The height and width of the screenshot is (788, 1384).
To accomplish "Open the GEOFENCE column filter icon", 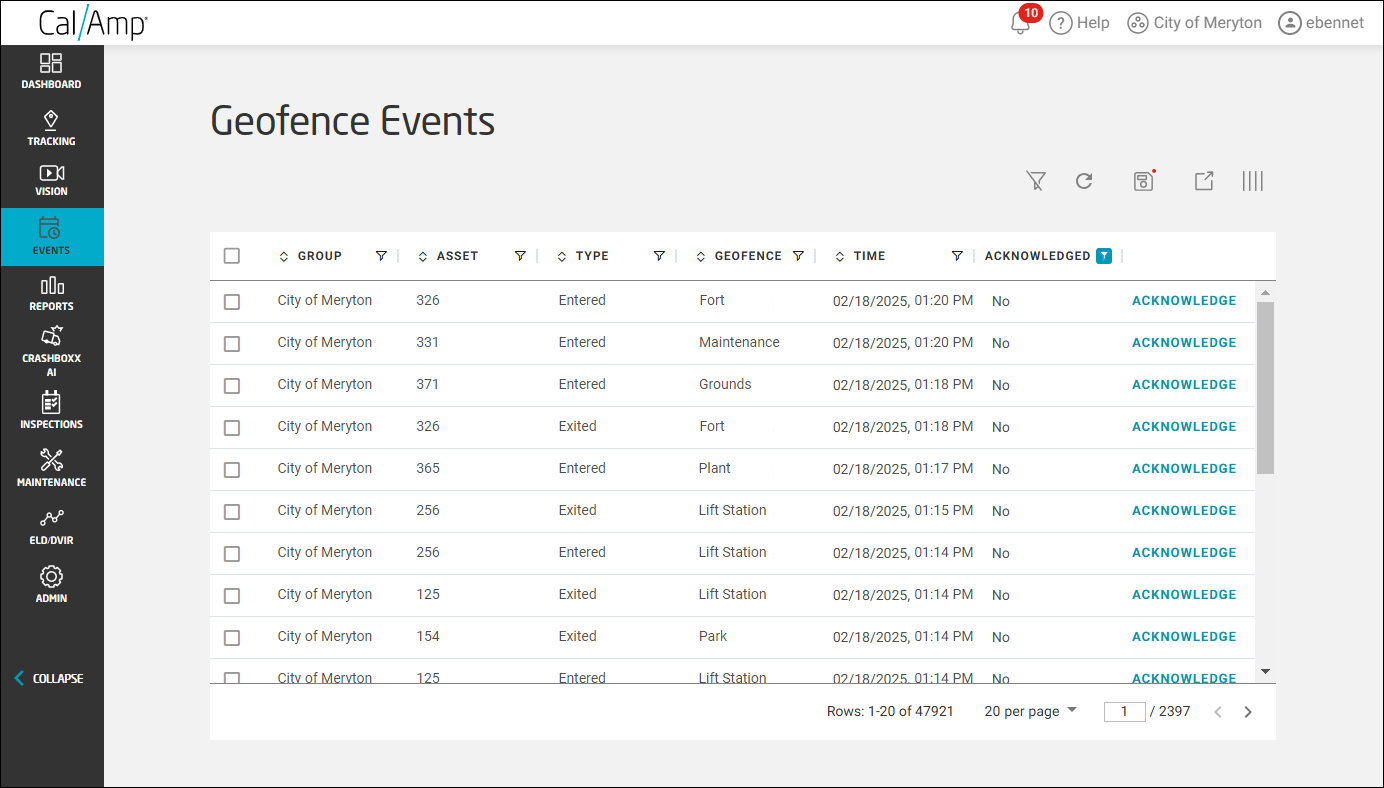I will pyautogui.click(x=798, y=256).
